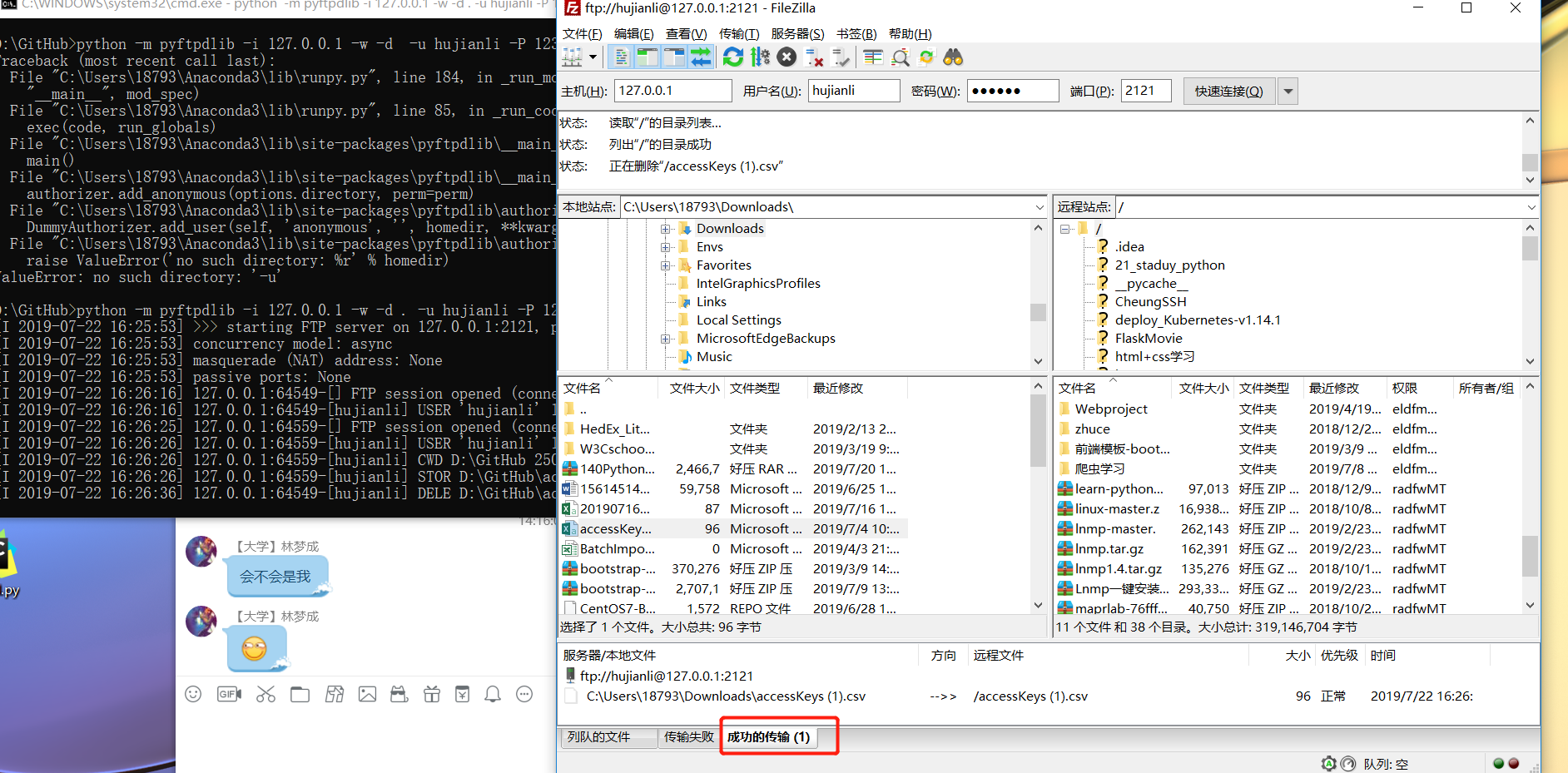Click the 密码 password field
Image resolution: width=1568 pixels, height=773 pixels.
(x=1013, y=91)
